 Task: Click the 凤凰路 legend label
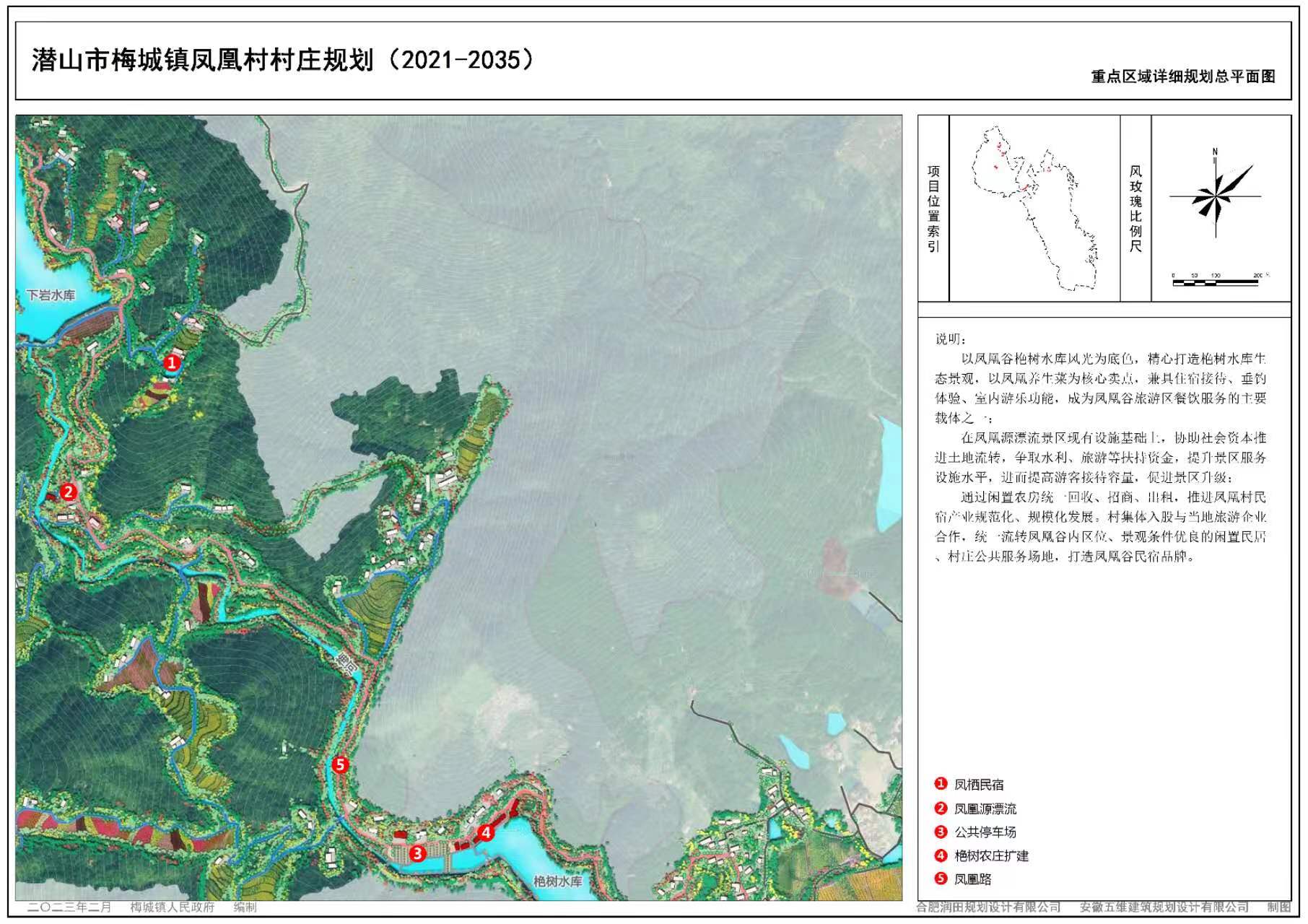[x=972, y=879]
